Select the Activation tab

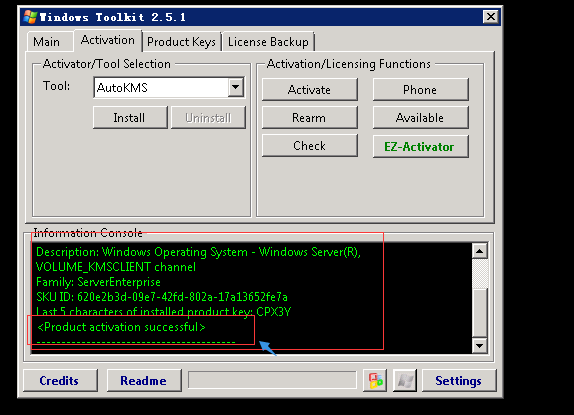(x=108, y=40)
